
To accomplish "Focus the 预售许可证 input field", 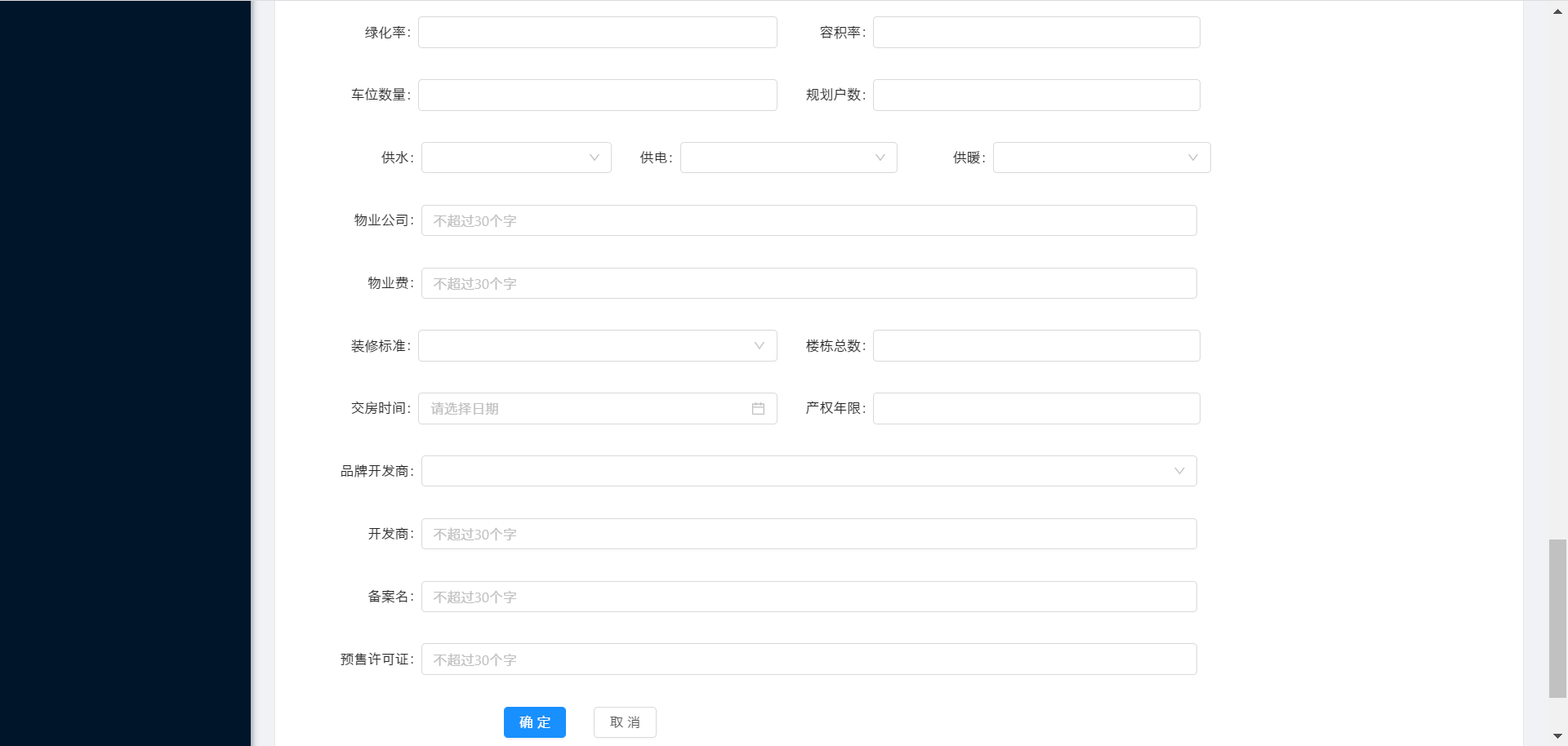I will click(x=808, y=659).
